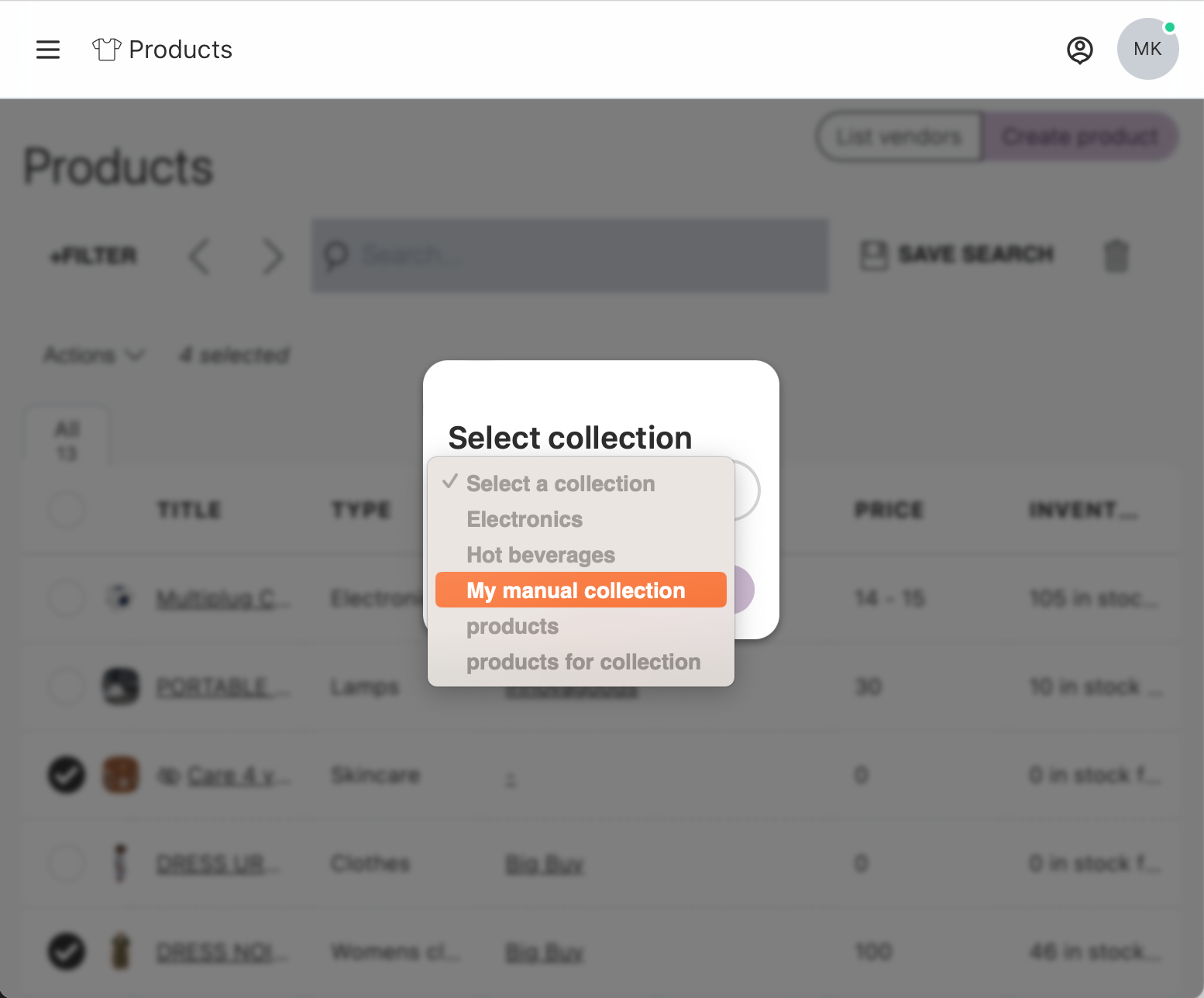Viewport: 1204px width, 998px height.
Task: Click the Save Search disk icon
Action: pyautogui.click(x=873, y=255)
